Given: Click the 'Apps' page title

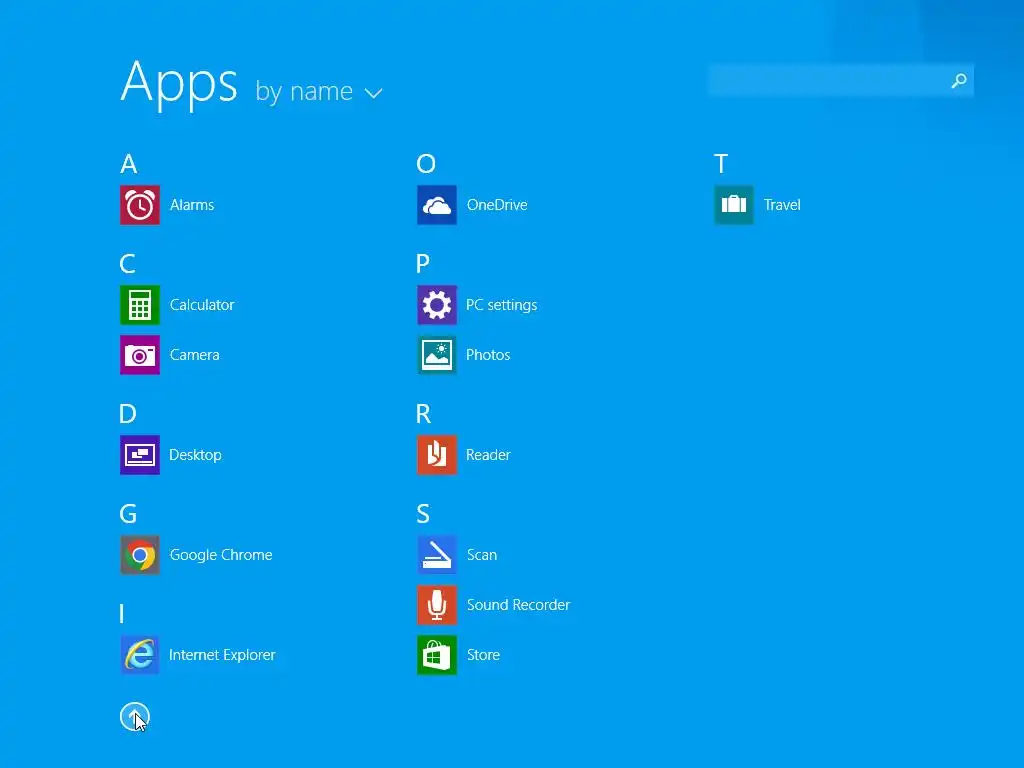Looking at the screenshot, I should click(x=179, y=84).
